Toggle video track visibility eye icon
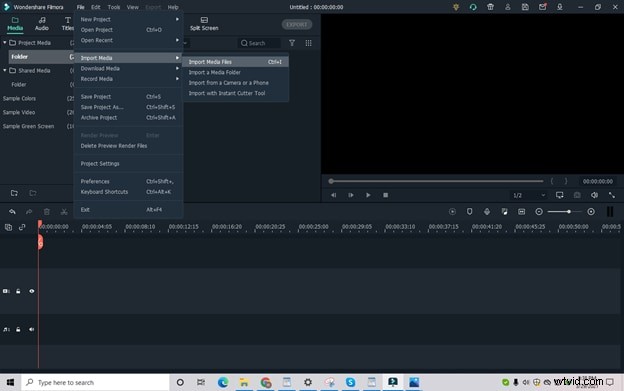 tap(31, 291)
